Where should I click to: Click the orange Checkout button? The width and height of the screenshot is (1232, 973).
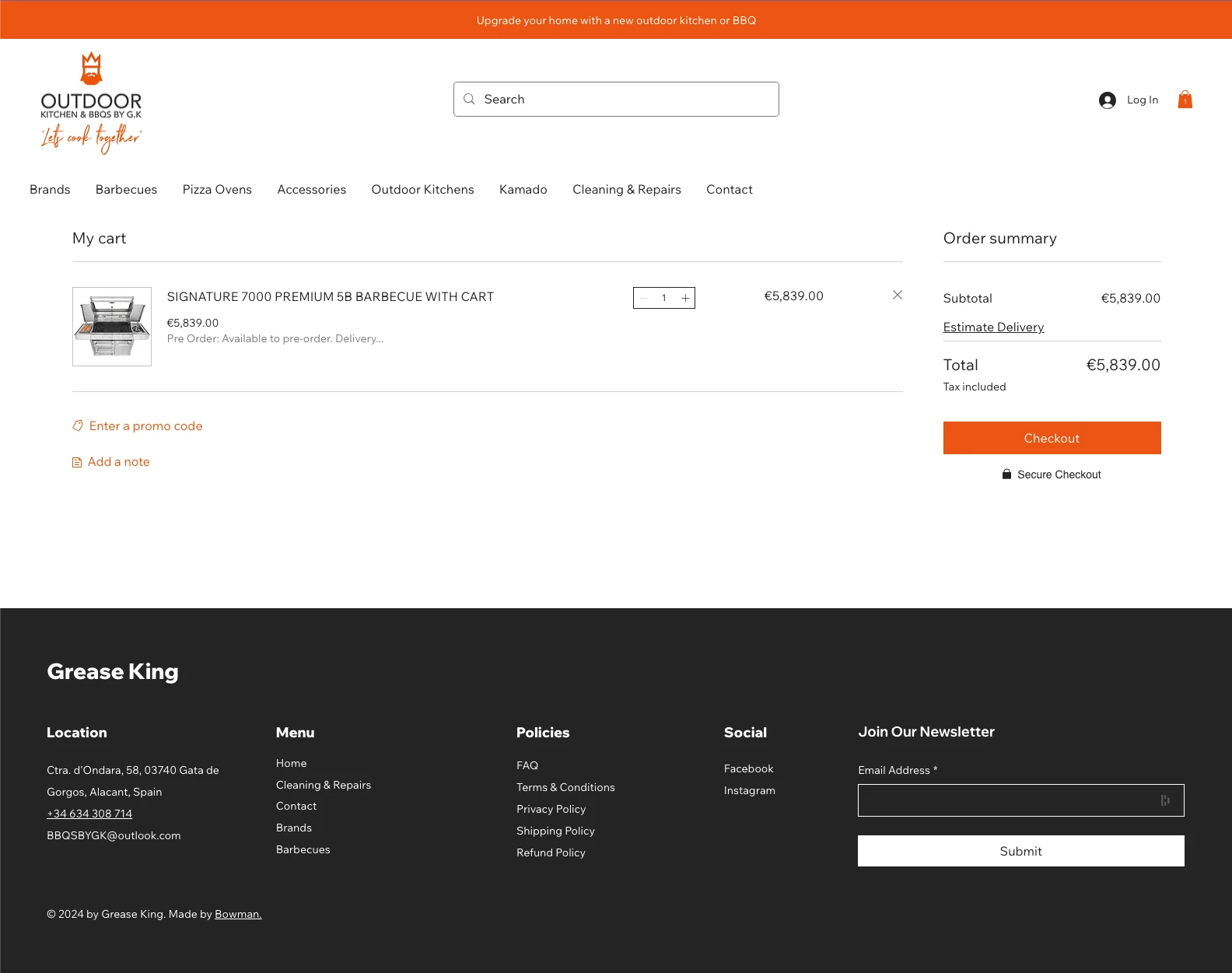[1052, 438]
